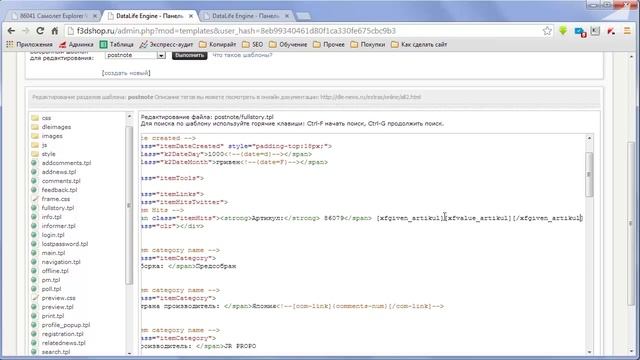This screenshot has width=640, height=360.
Task: Open the Что такое шаблоны? link
Action: [x=242, y=55]
